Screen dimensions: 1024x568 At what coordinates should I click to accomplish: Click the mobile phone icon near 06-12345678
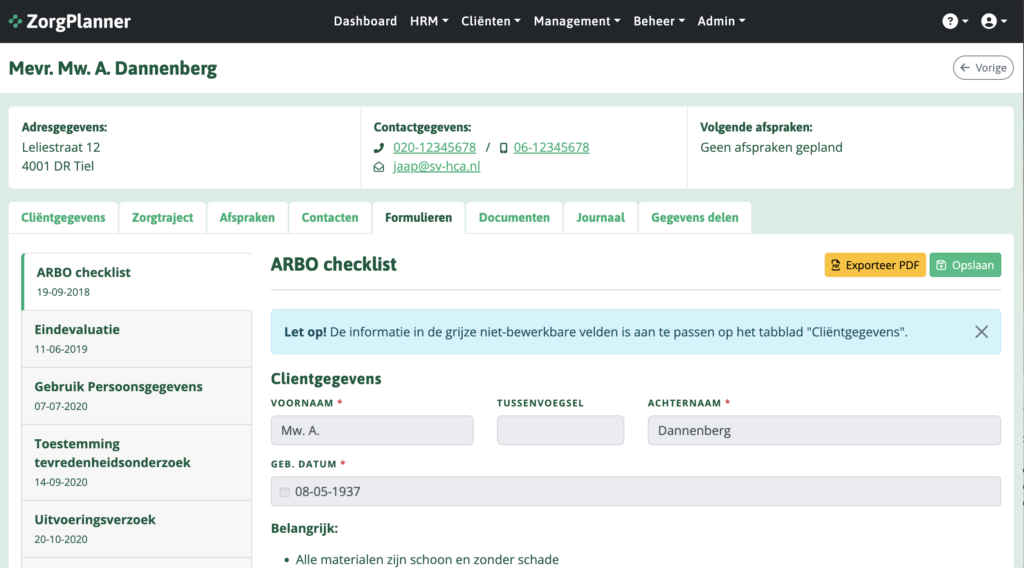pos(503,148)
